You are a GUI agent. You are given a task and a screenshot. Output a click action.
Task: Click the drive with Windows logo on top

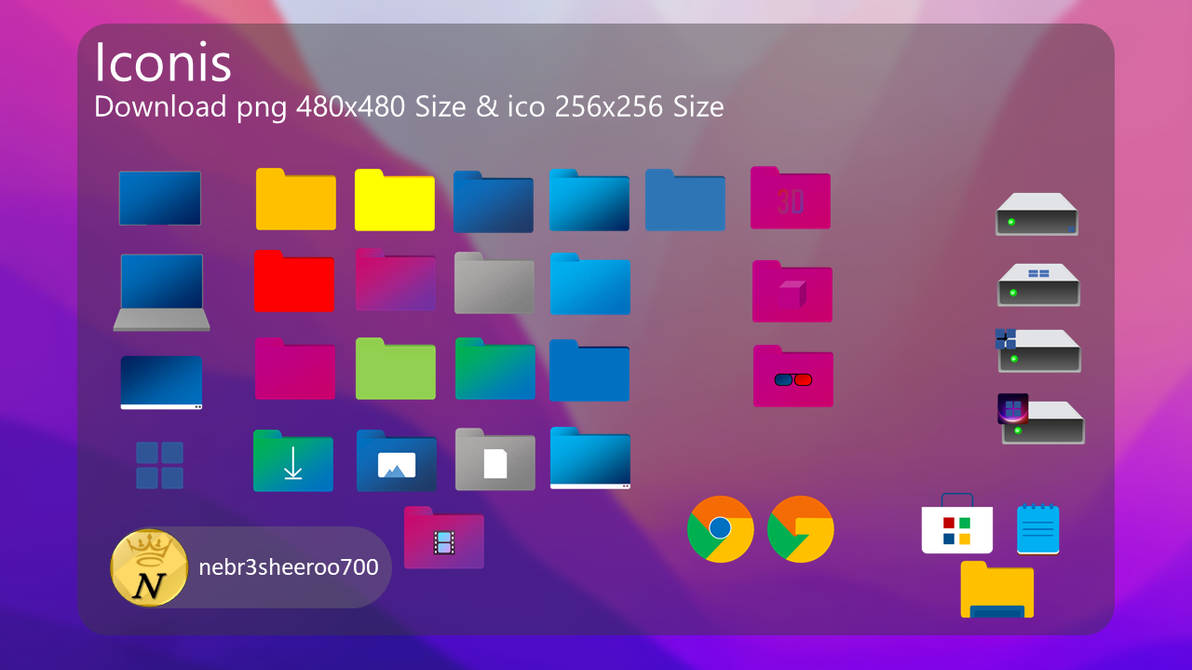(1038, 284)
